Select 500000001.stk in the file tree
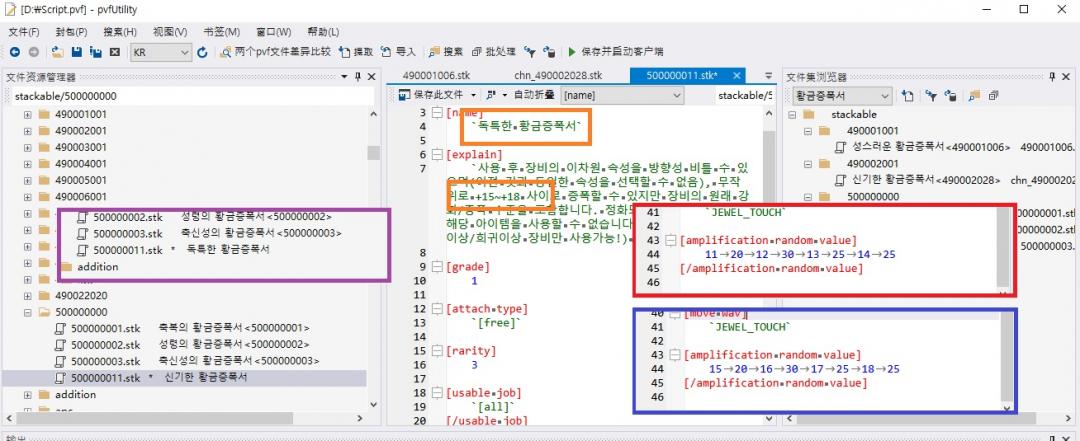The image size is (1080, 441). coord(105,328)
